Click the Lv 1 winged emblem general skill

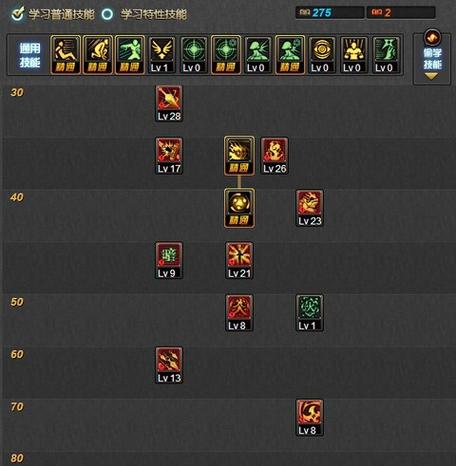[x=161, y=55]
